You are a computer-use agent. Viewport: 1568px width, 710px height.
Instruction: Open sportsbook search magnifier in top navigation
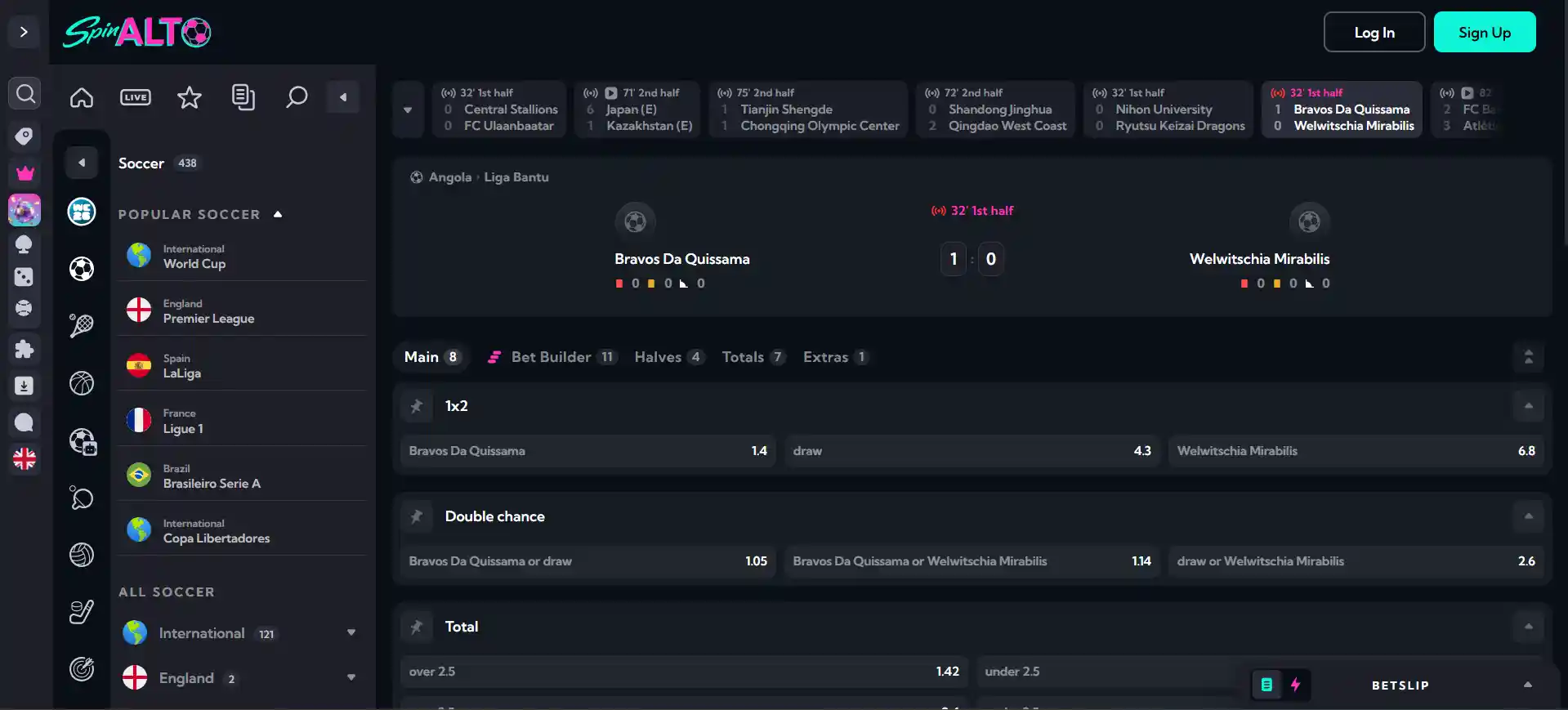coord(297,97)
